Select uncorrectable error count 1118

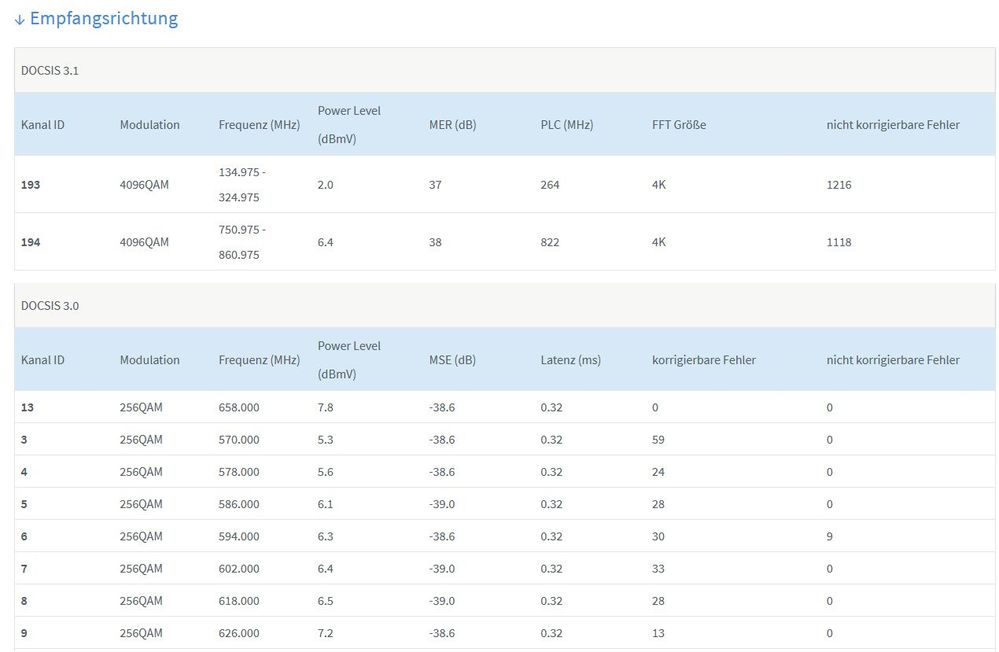pos(838,242)
